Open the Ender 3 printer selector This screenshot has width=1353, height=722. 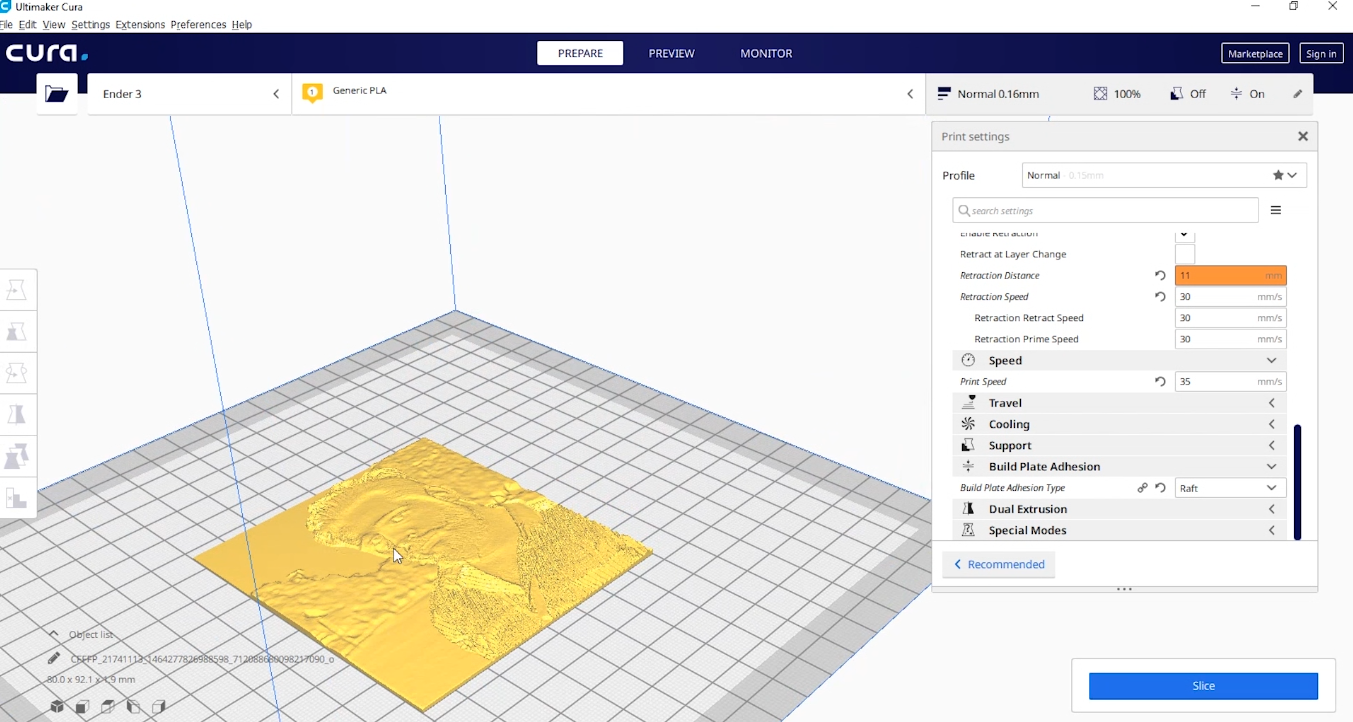click(189, 94)
